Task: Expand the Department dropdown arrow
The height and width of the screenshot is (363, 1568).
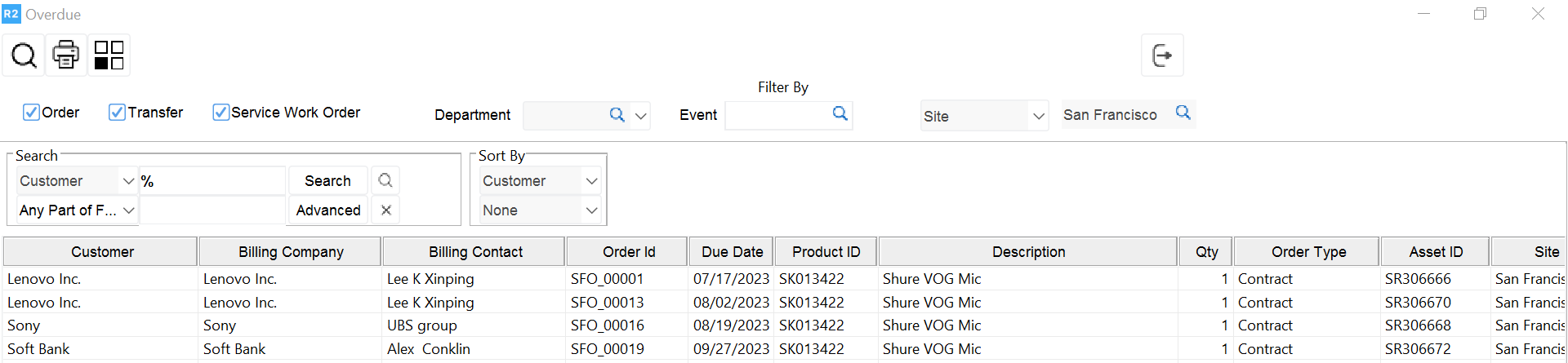Action: point(641,116)
